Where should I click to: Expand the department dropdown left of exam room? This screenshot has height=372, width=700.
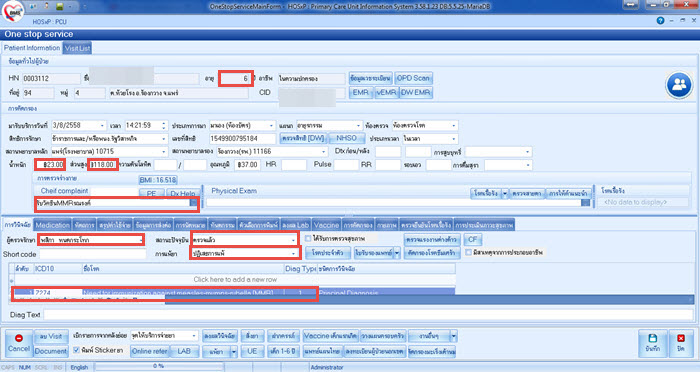[358, 125]
